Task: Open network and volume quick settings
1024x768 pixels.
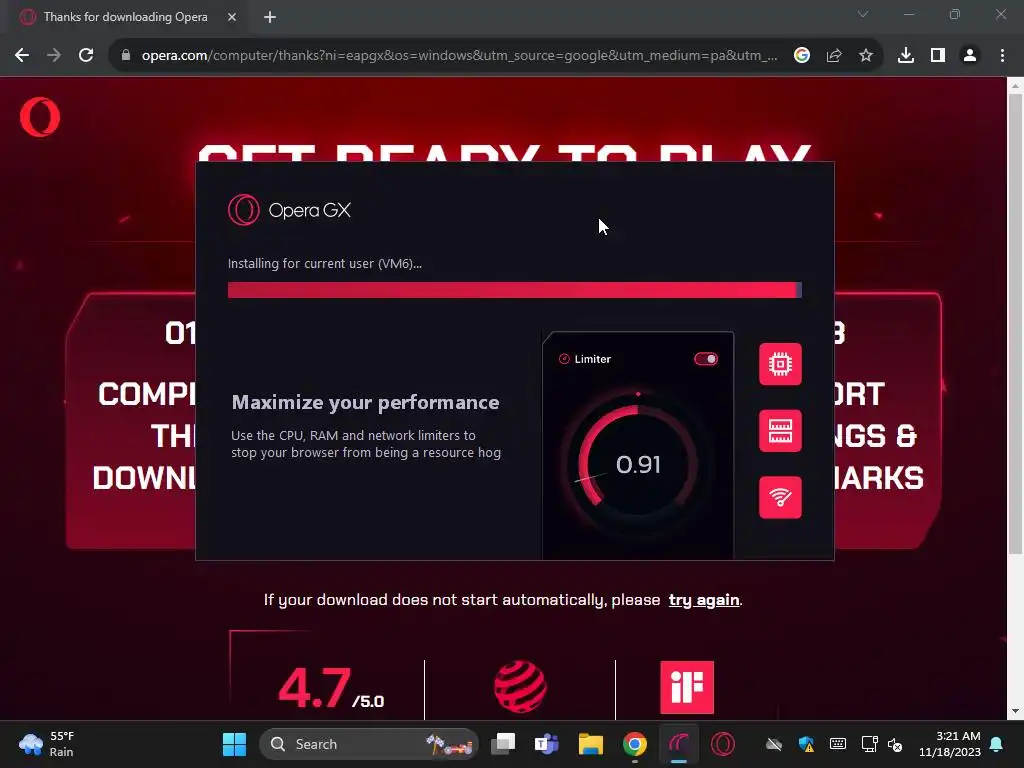Action: tap(882, 744)
